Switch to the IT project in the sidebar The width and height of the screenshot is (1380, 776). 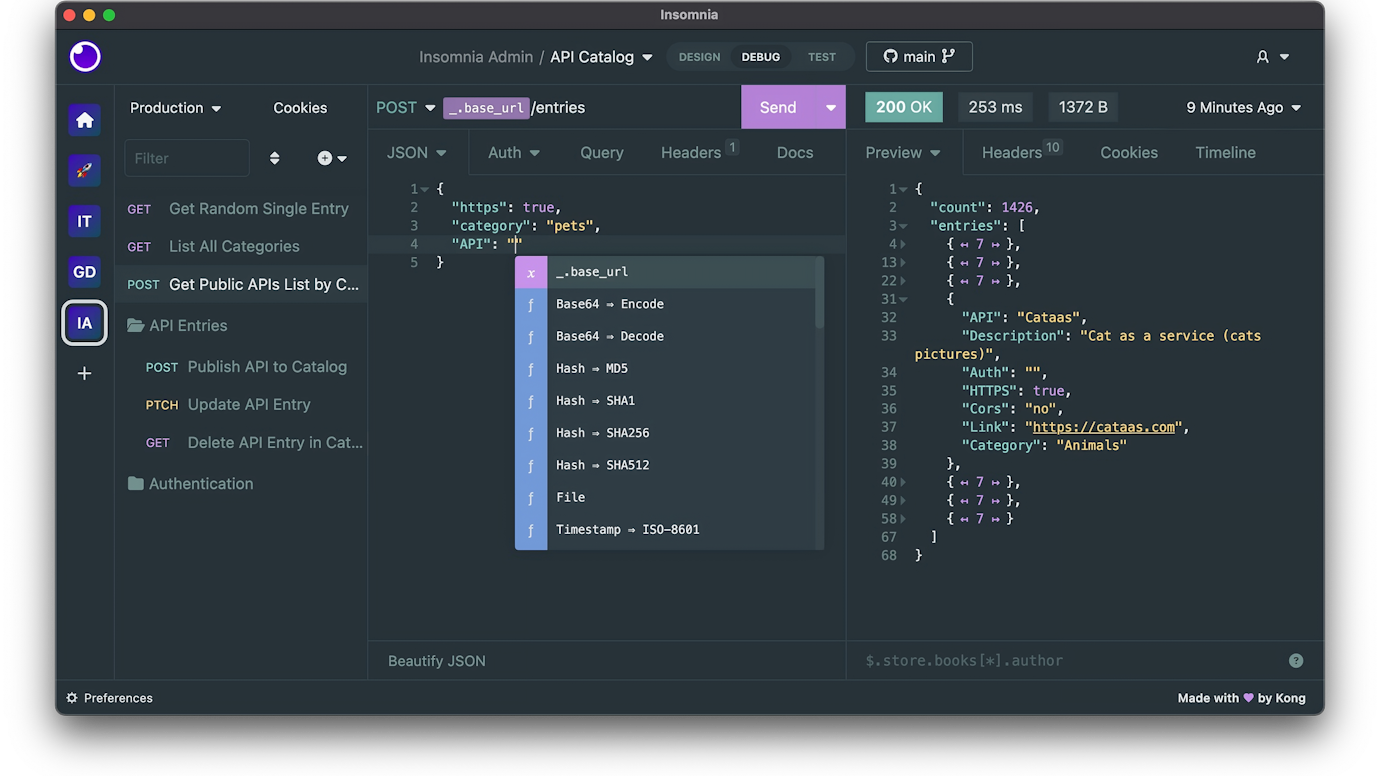click(x=84, y=221)
